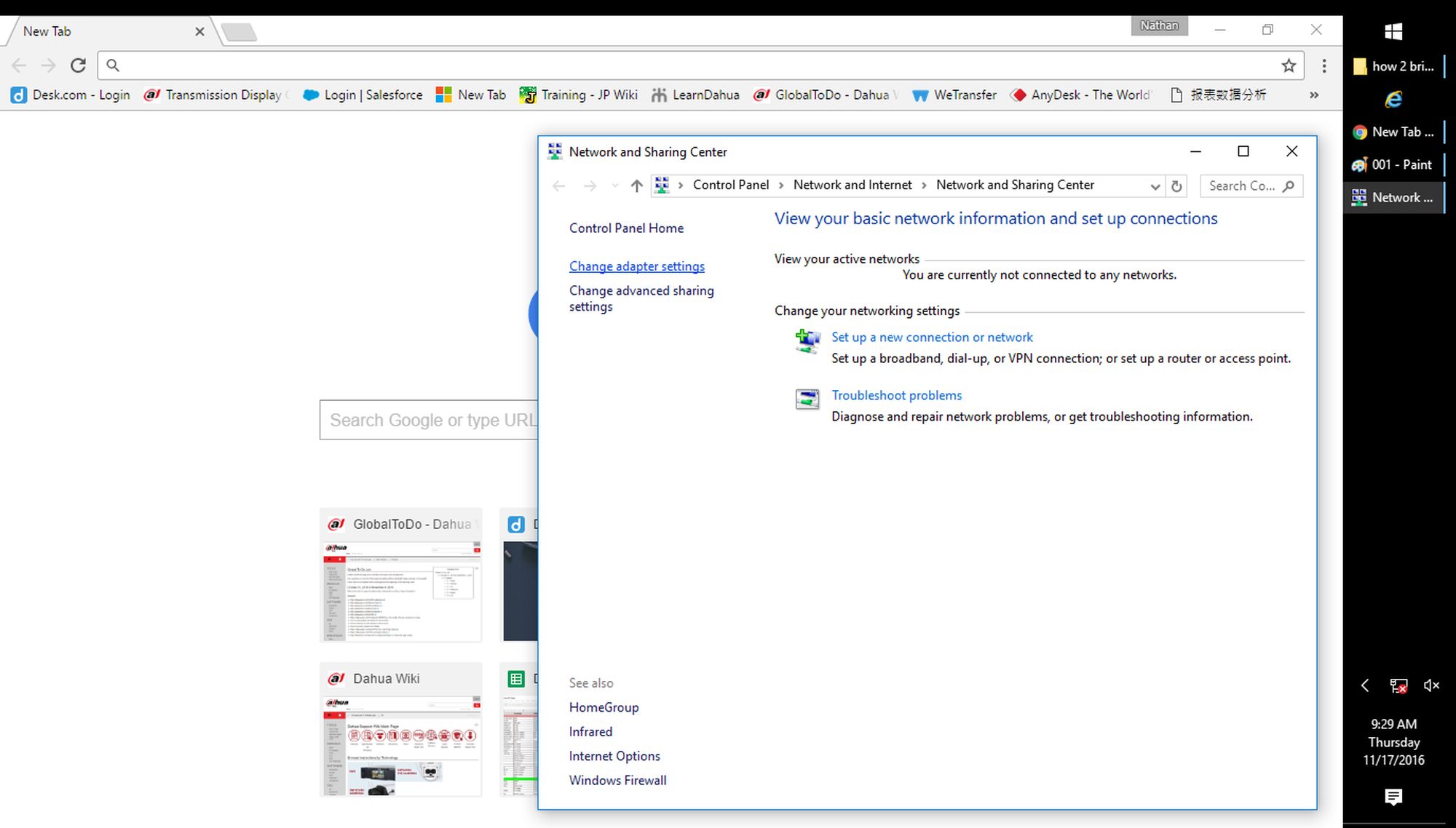Open the Windows Start button
Viewport: 1456px width, 828px height.
tap(1393, 31)
